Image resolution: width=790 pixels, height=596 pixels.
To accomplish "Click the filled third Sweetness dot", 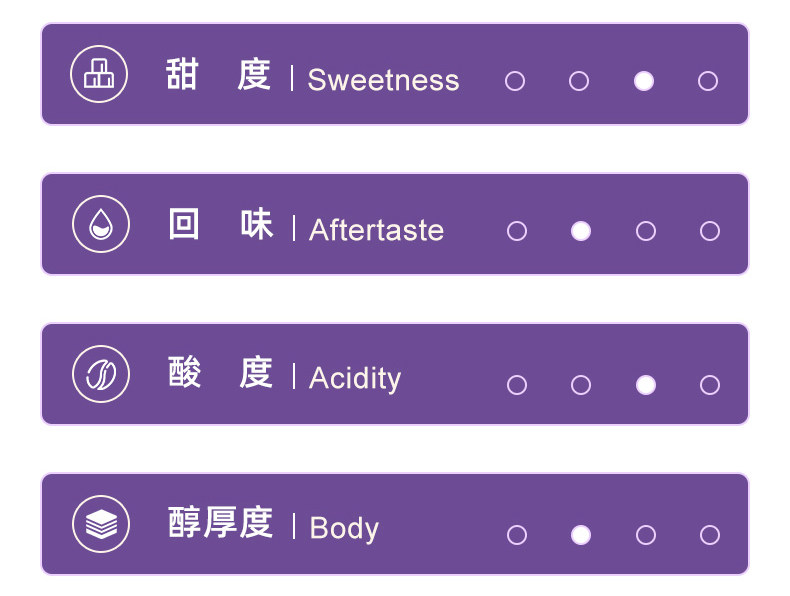I will tap(644, 81).
